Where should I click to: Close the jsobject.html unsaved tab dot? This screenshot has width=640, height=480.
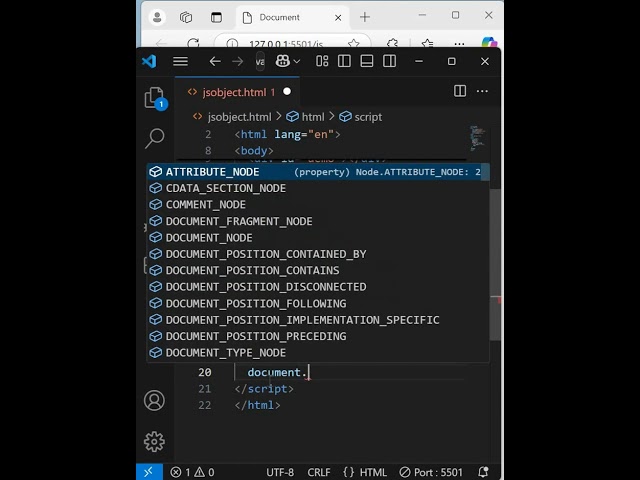pos(287,91)
